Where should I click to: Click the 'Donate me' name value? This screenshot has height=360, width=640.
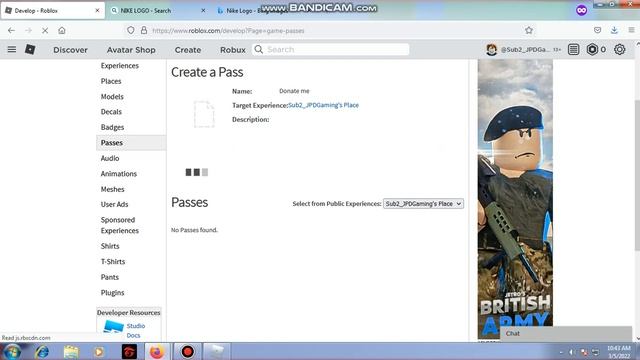pyautogui.click(x=294, y=91)
